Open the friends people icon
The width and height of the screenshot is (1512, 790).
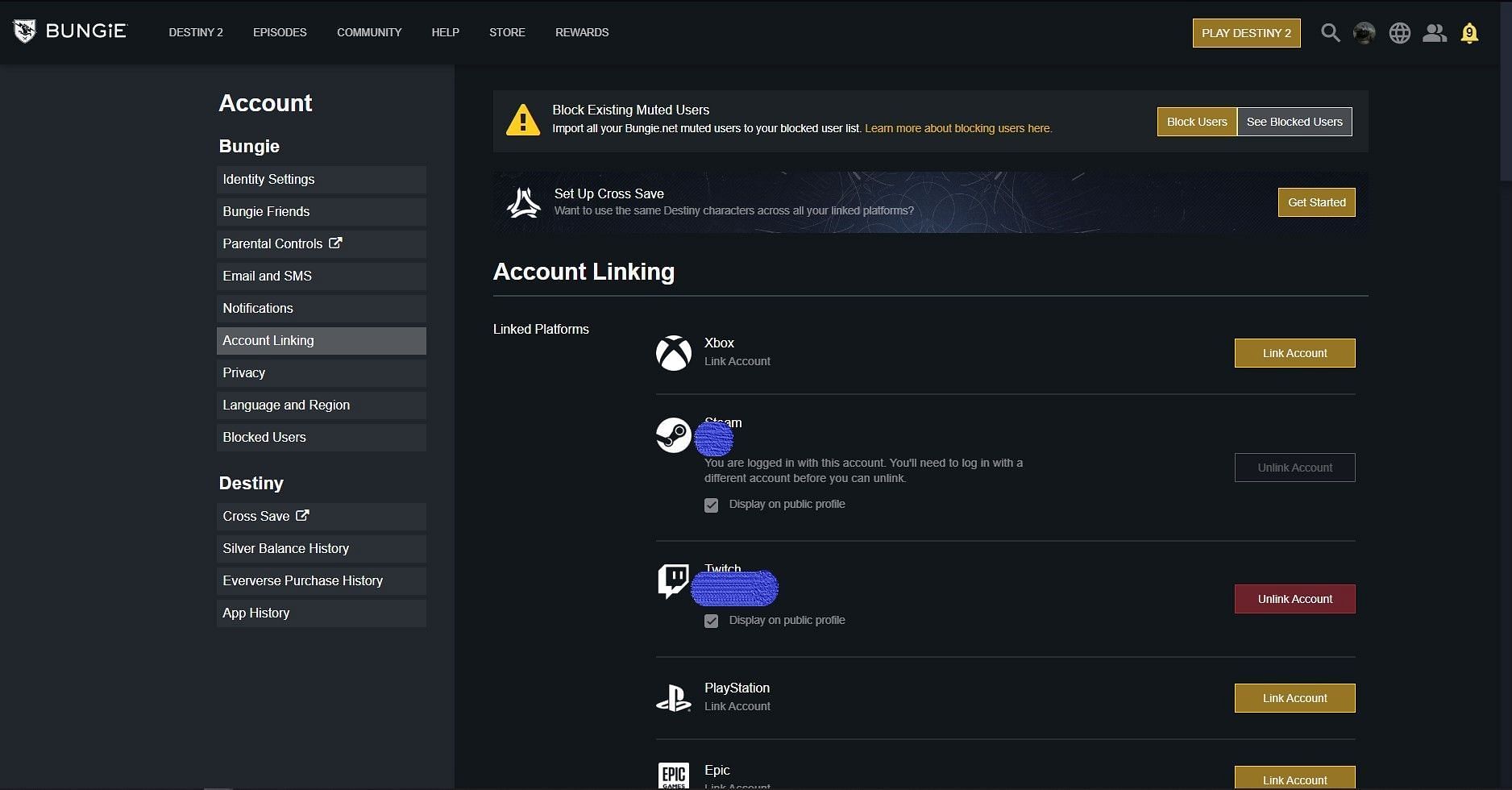[1435, 33]
